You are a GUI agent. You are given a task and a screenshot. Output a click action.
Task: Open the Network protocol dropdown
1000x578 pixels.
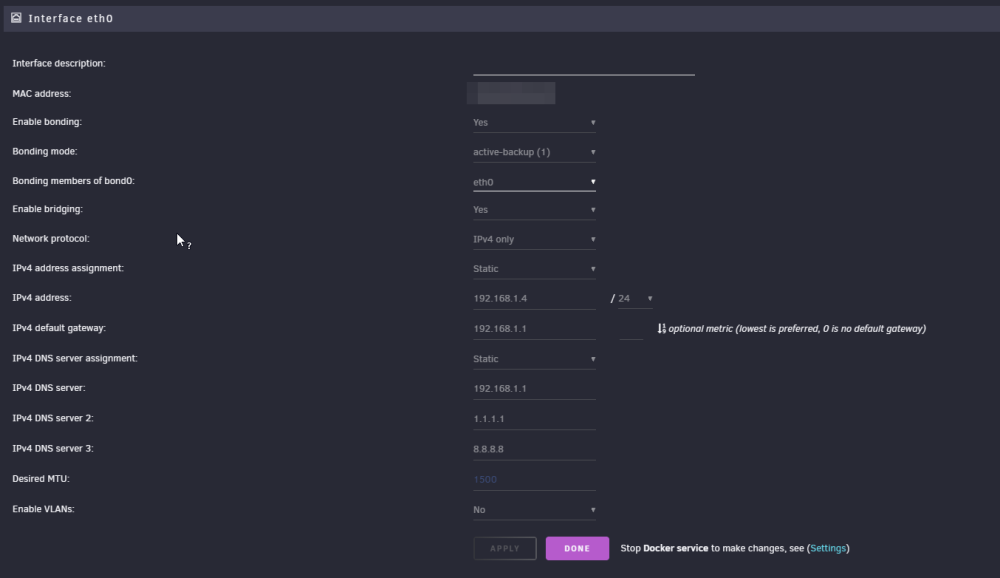[534, 239]
